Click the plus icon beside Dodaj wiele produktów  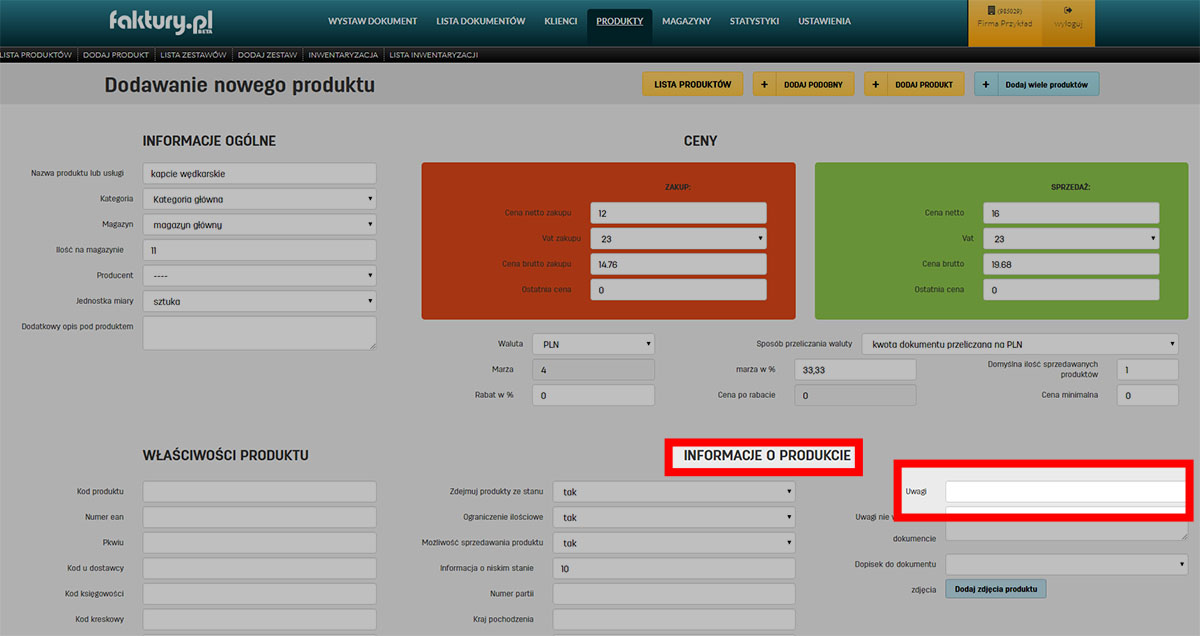(x=986, y=85)
